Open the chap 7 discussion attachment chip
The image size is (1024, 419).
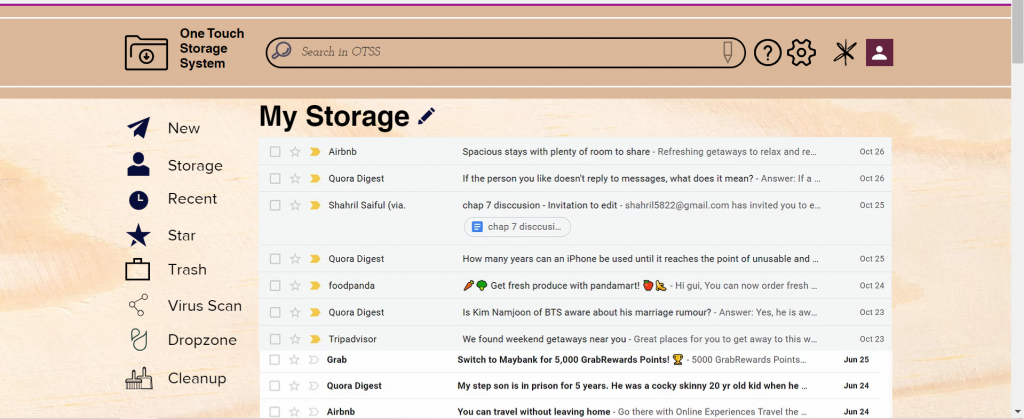(518, 227)
